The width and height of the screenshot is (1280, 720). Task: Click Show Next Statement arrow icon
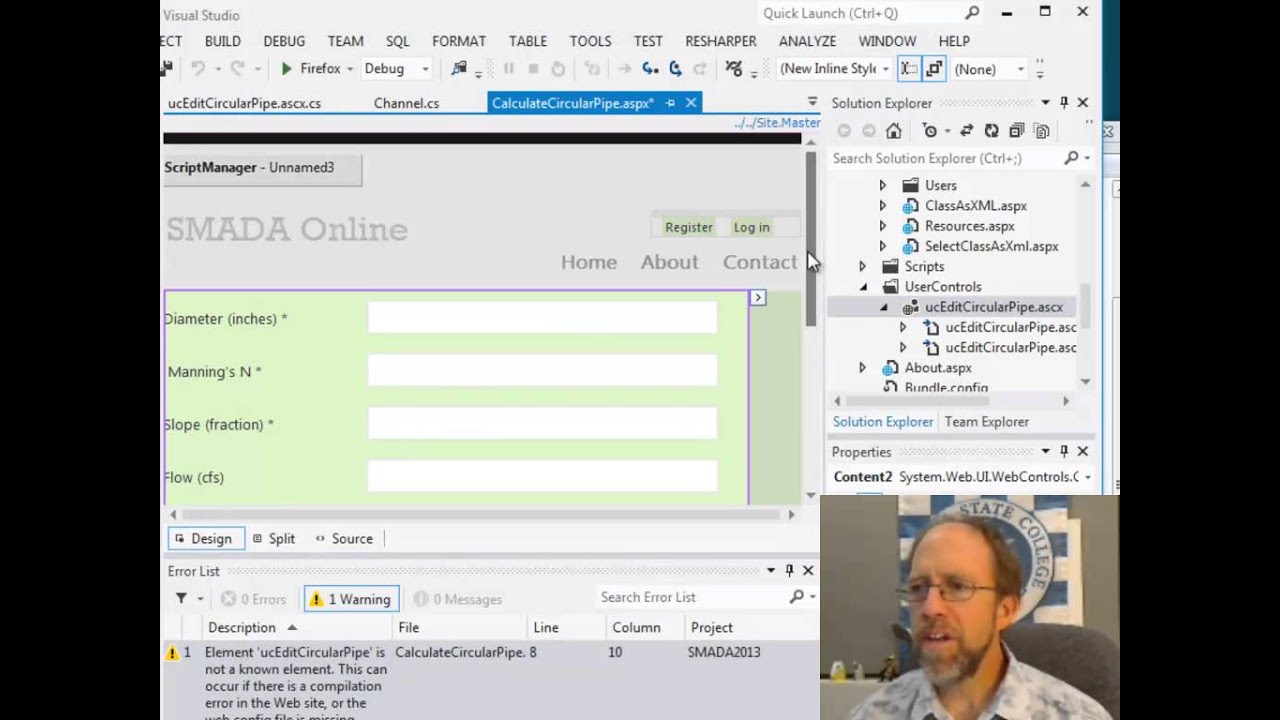[x=624, y=69]
